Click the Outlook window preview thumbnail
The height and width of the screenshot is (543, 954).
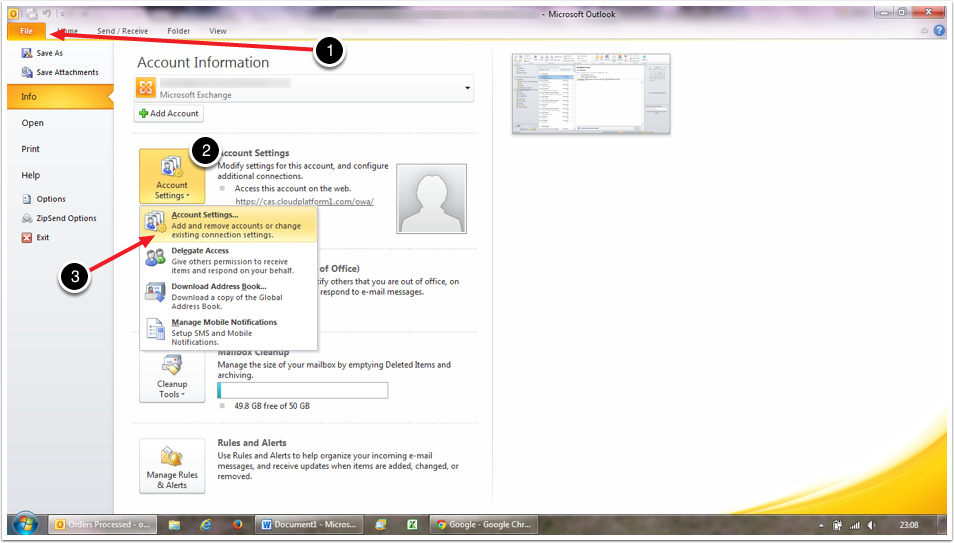pyautogui.click(x=591, y=93)
